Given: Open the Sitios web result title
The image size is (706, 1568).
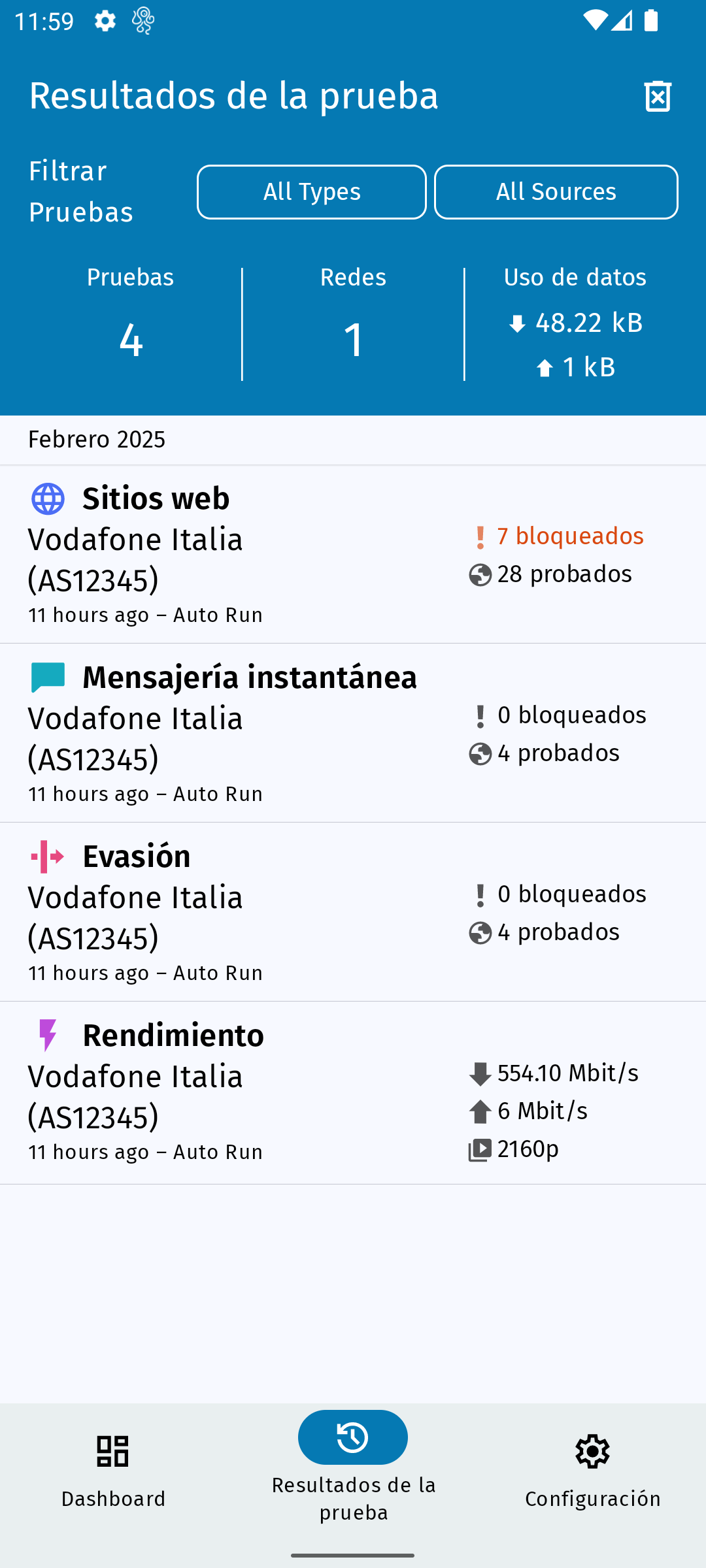Looking at the screenshot, I should (x=156, y=499).
